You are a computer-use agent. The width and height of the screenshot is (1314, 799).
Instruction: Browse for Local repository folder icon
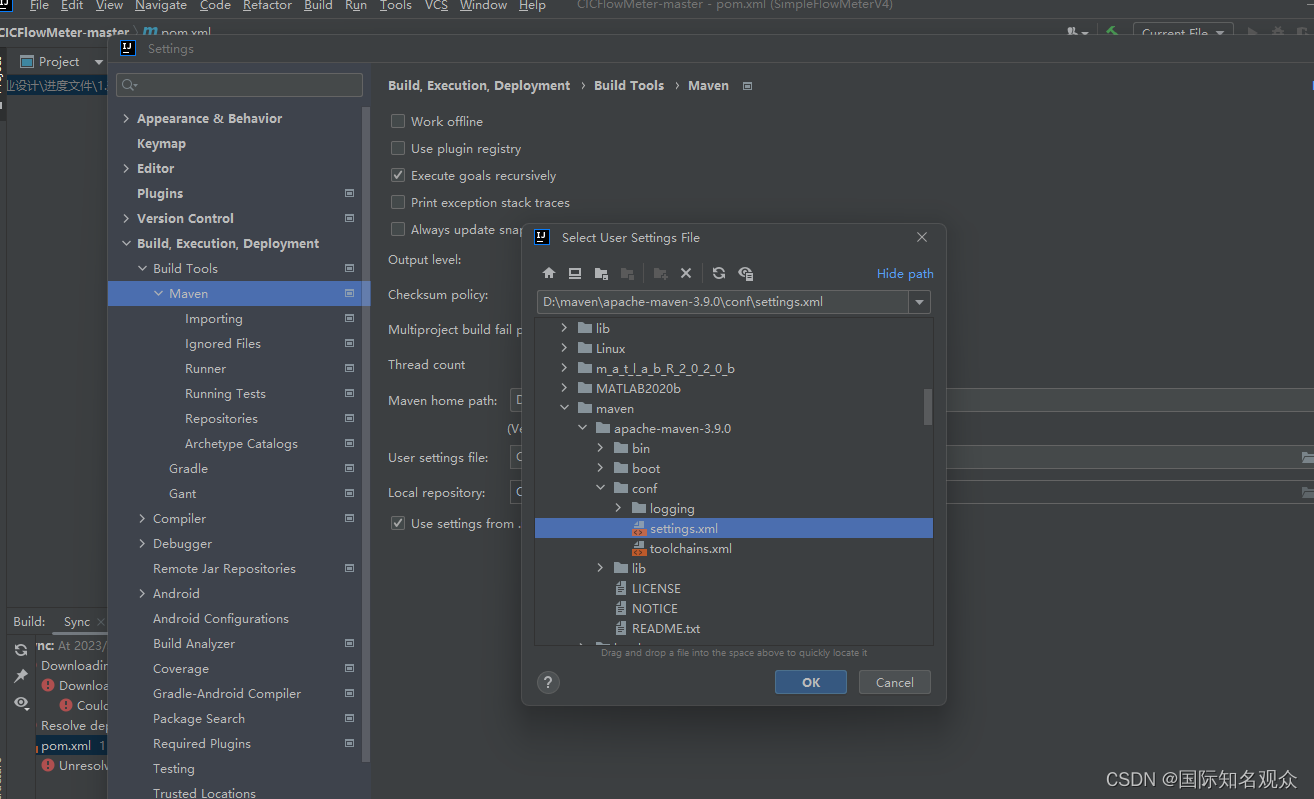click(x=1307, y=492)
